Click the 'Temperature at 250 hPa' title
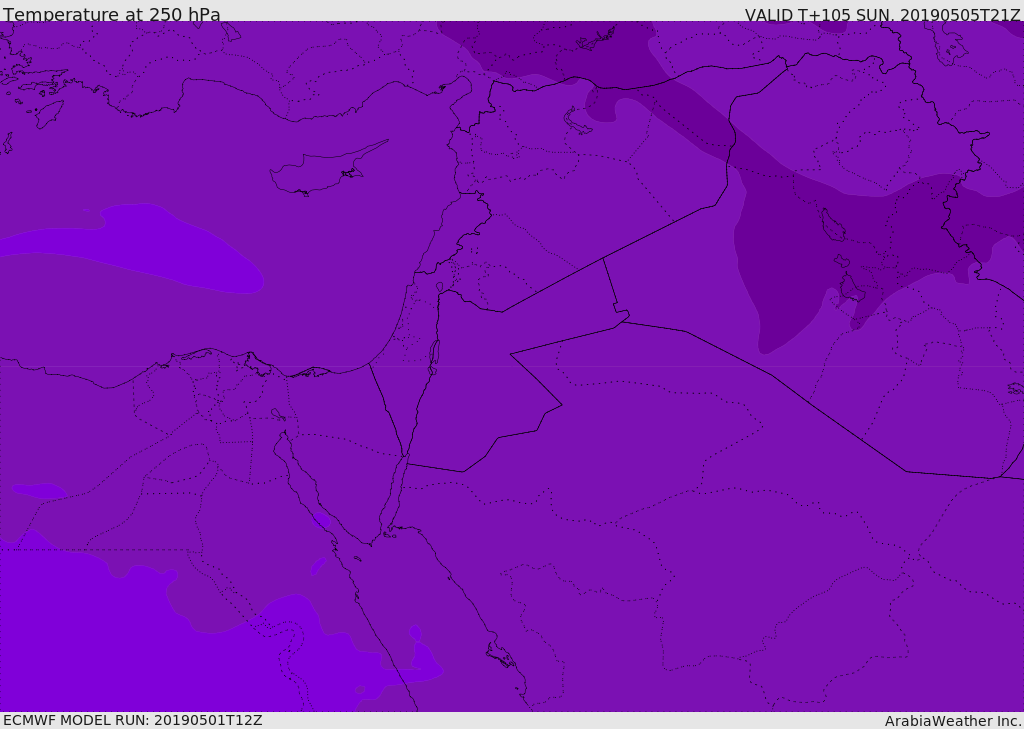 pyautogui.click(x=112, y=14)
